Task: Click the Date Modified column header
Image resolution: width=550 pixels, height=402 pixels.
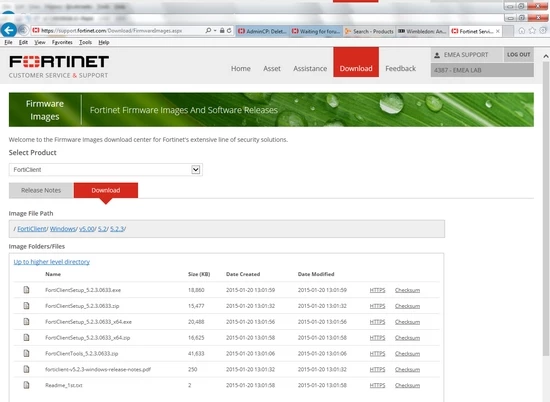Action: pos(316,274)
